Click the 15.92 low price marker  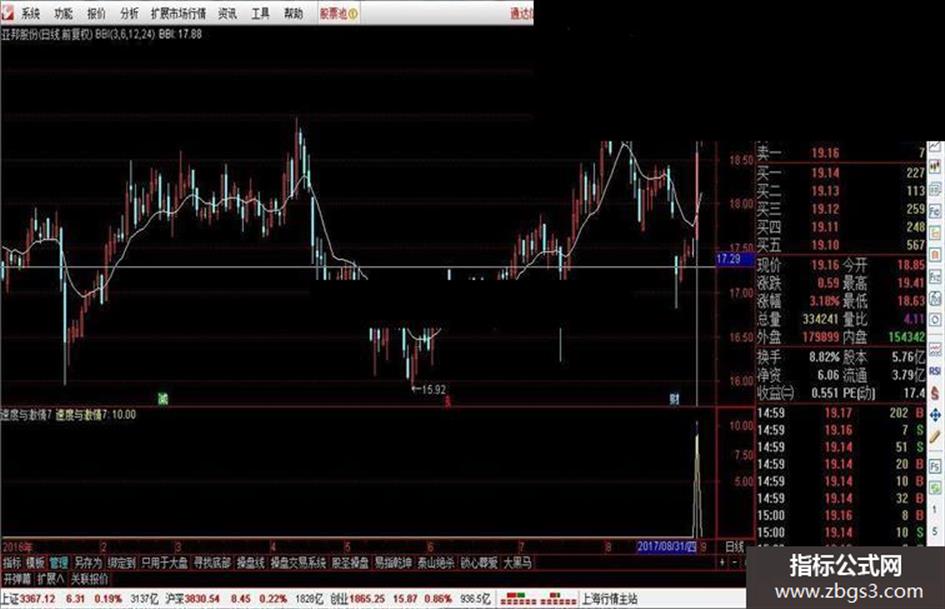click(x=429, y=390)
